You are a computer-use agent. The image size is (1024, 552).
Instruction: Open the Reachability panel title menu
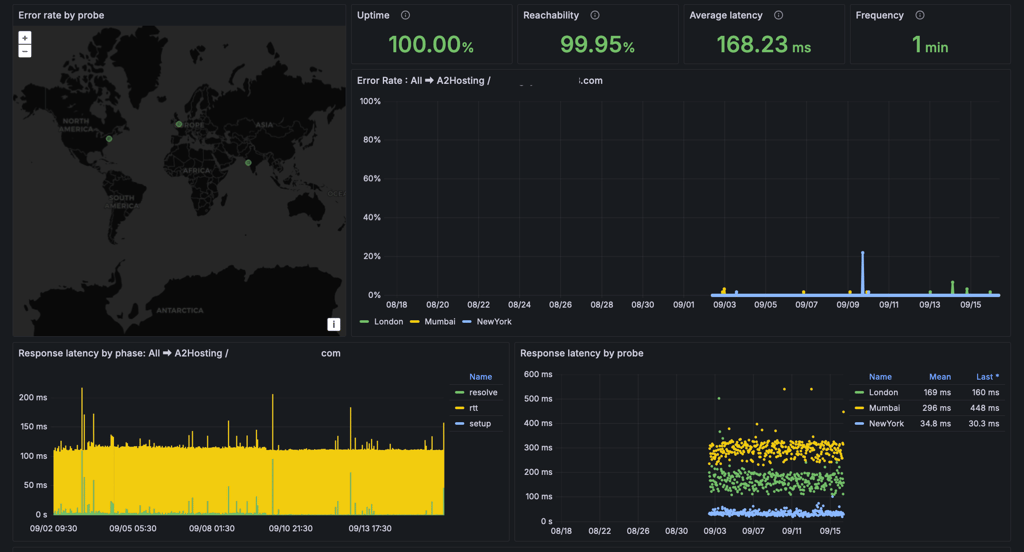tap(551, 15)
